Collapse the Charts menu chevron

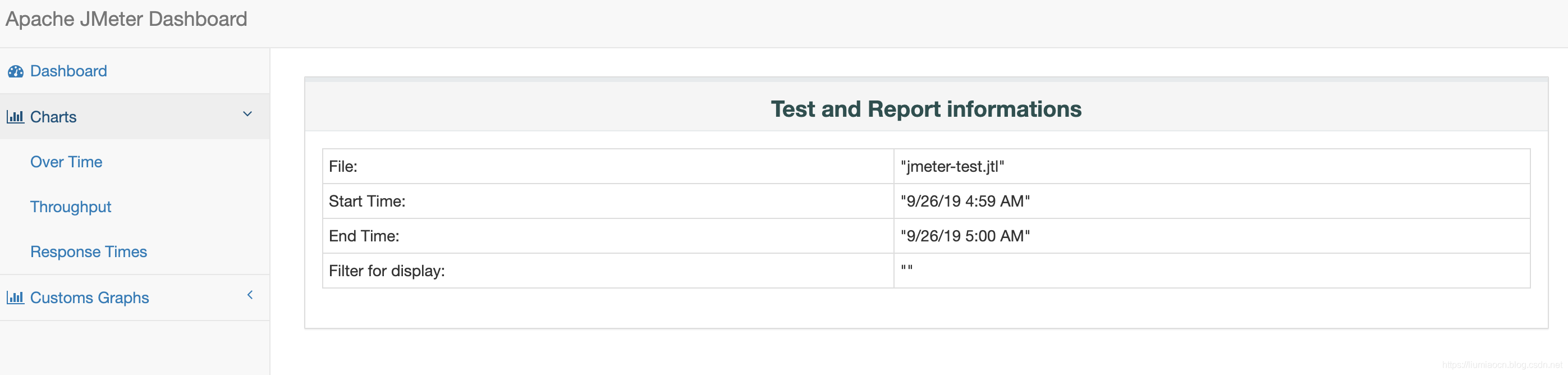coord(247,115)
